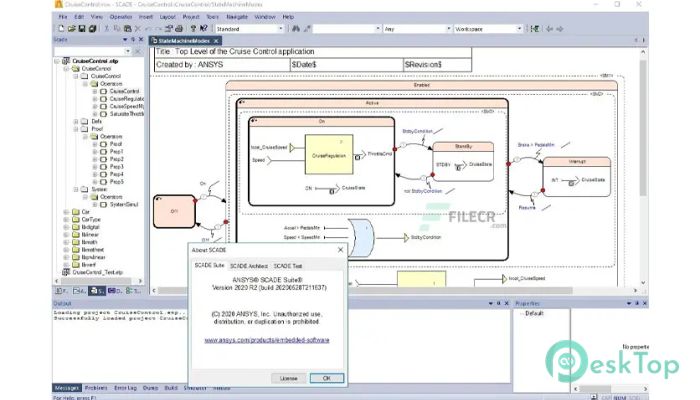Select the CruiseRegulation operator block in diagram
Viewport: 700px width, 400px height.
click(329, 154)
